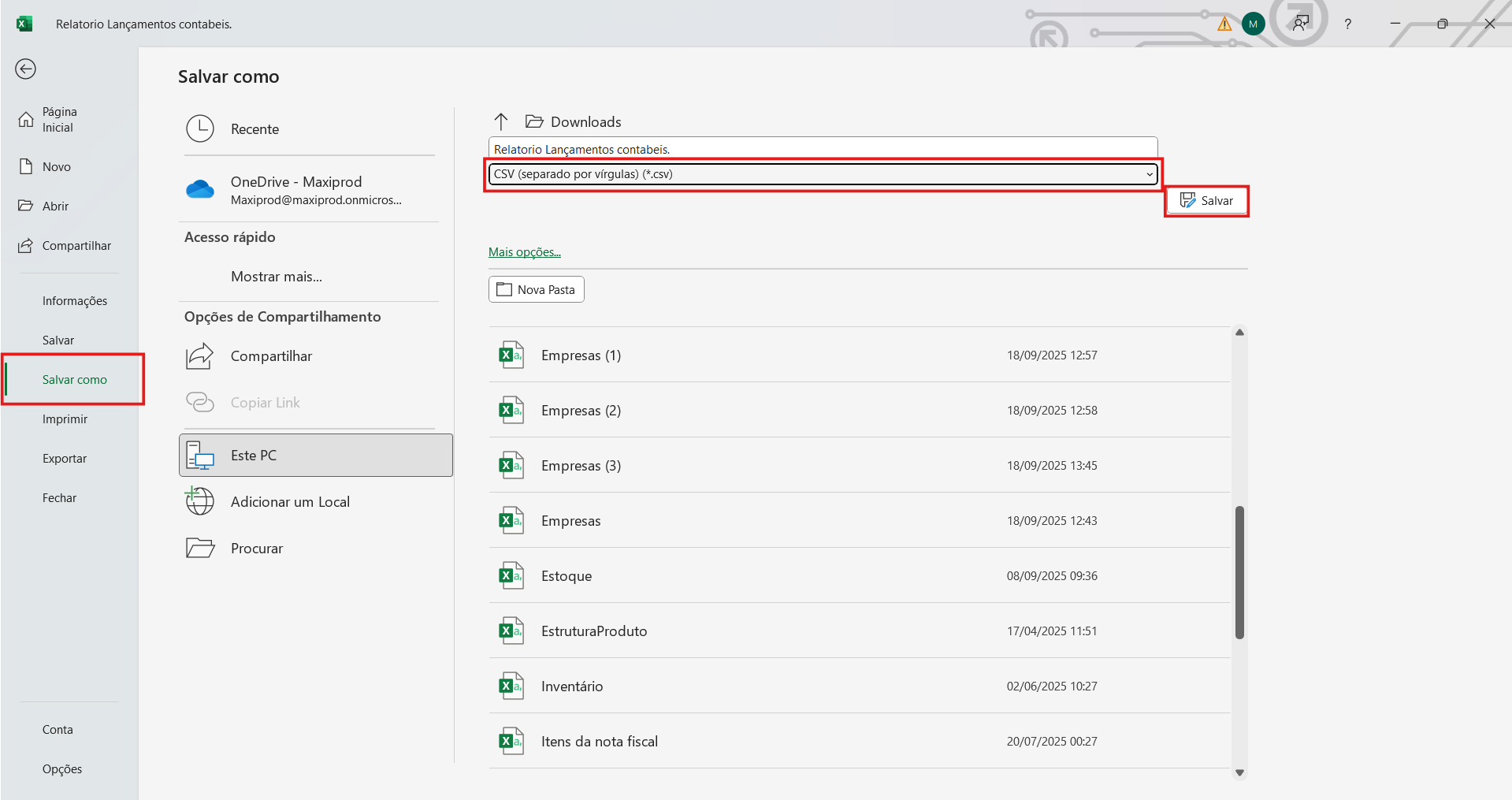Click the Compartilhar share arrow icon
The width and height of the screenshot is (1512, 800).
coord(199,356)
